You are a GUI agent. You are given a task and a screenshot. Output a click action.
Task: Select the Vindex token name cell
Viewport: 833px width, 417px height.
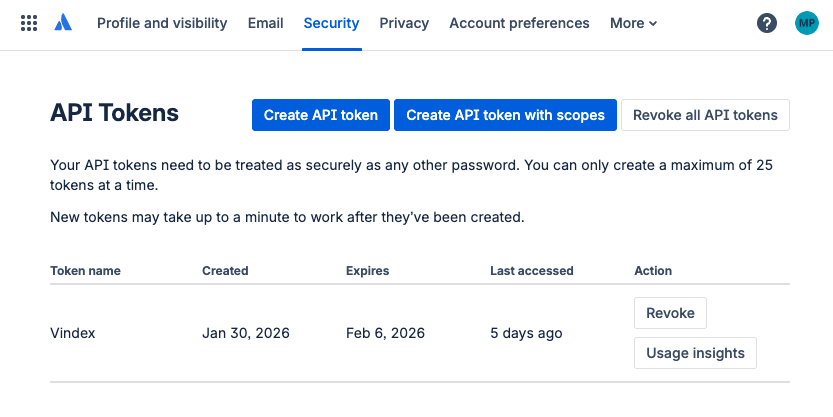coord(73,333)
